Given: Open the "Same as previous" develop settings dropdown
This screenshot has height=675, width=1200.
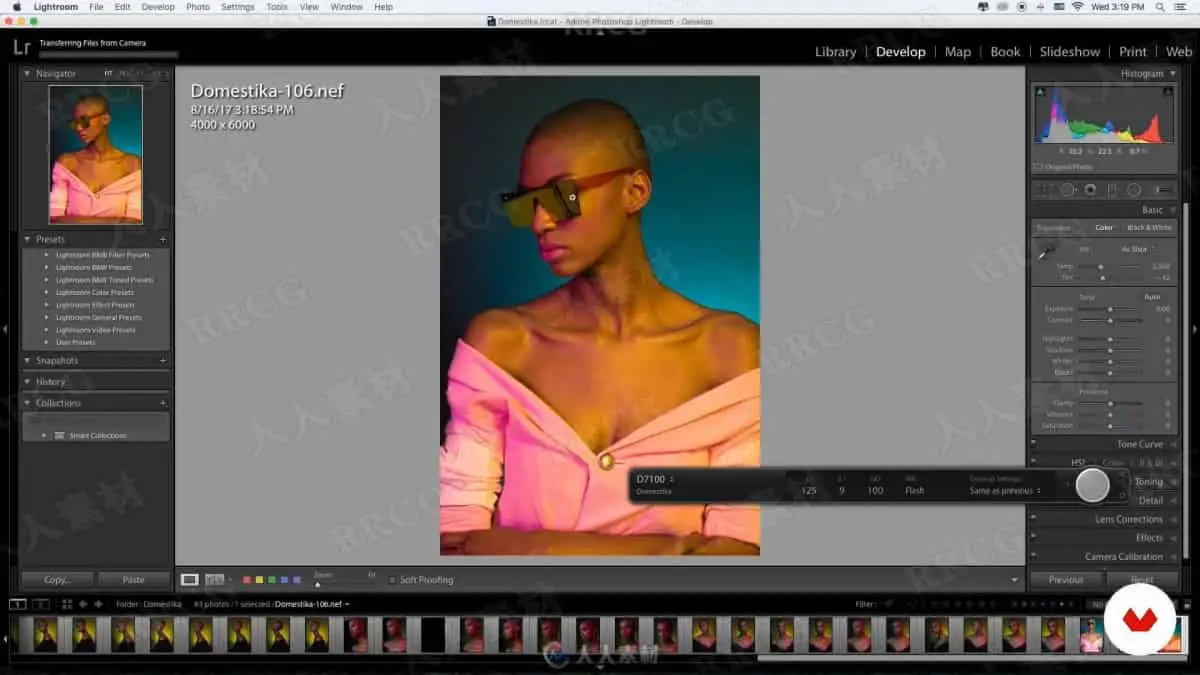Looking at the screenshot, I should pyautogui.click(x=1005, y=490).
